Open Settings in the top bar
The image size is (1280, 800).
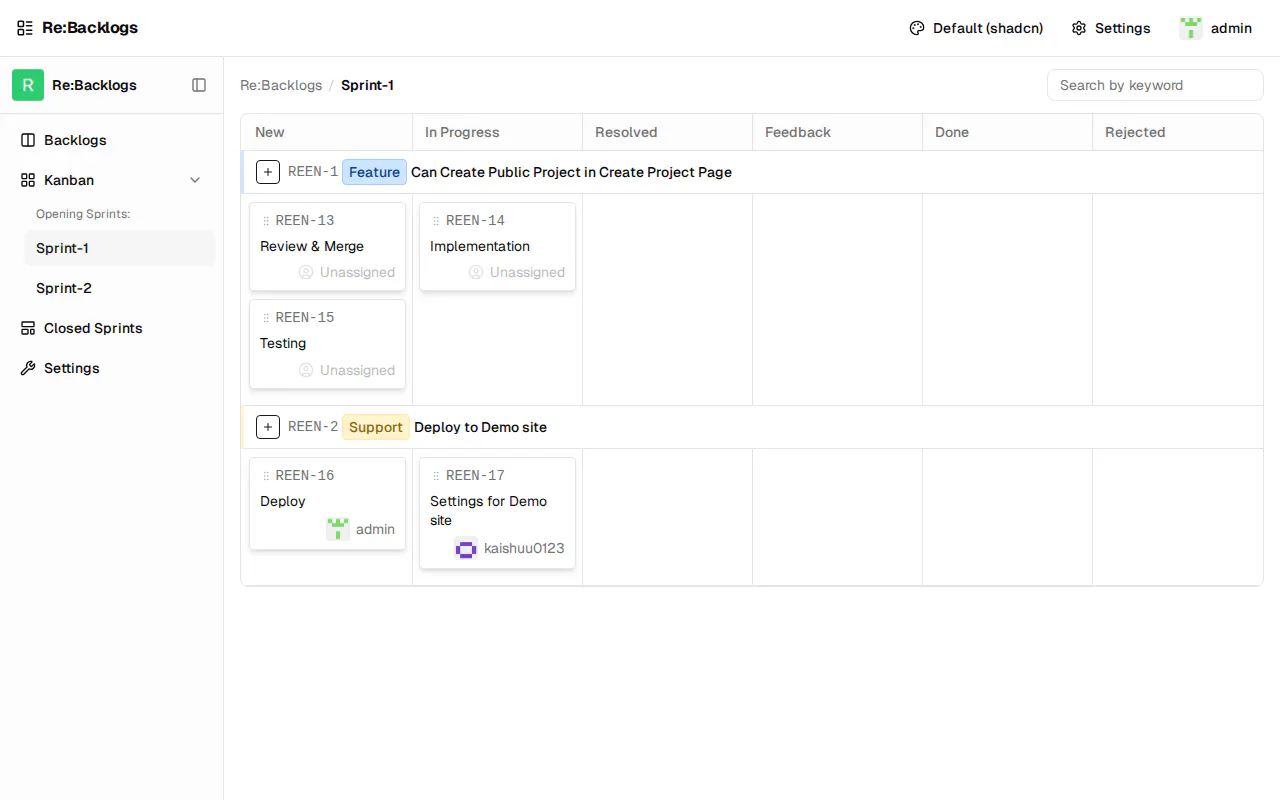pyautogui.click(x=1111, y=28)
